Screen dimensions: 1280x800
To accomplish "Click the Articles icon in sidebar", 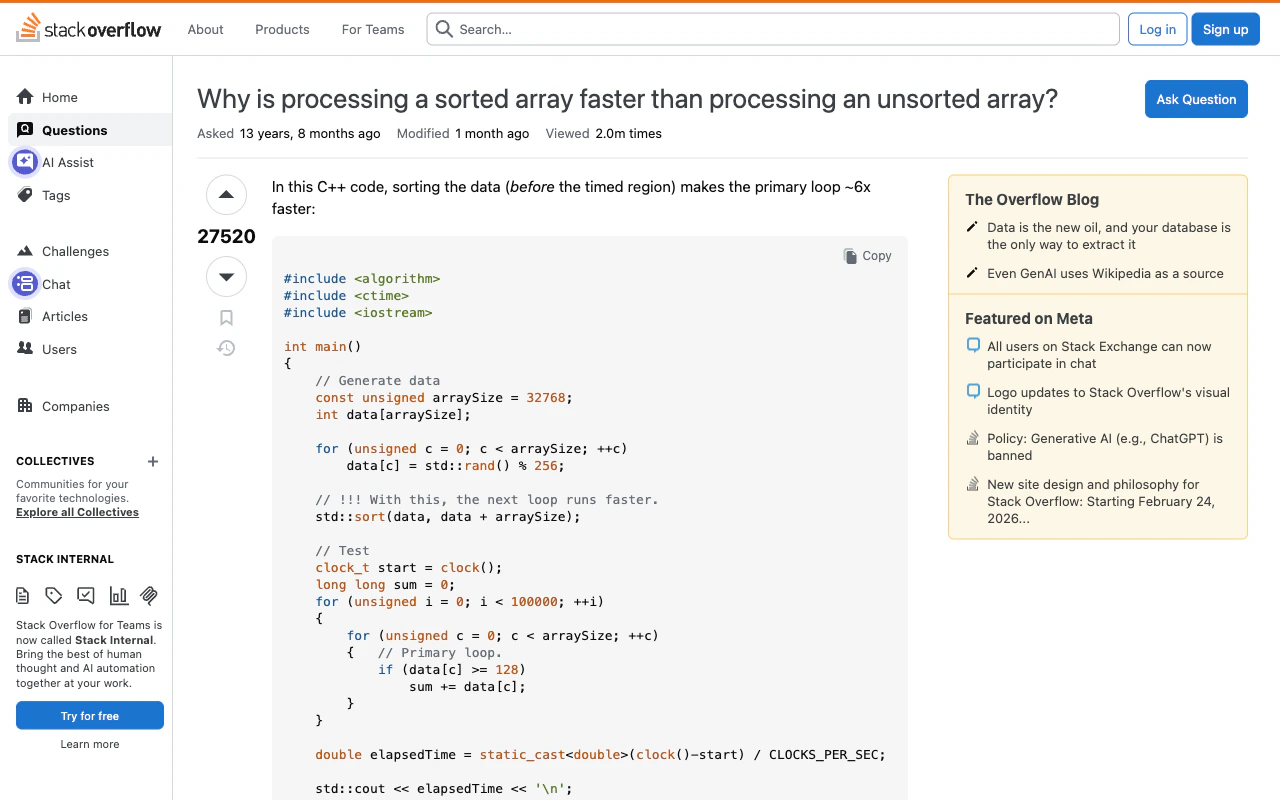I will pos(25,316).
